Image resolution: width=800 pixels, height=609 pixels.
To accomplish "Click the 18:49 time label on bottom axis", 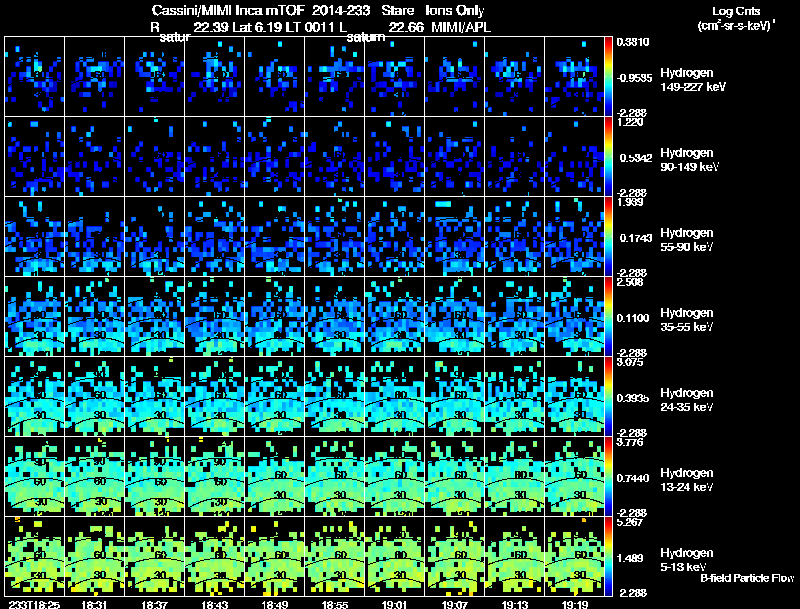I will 274,604.
